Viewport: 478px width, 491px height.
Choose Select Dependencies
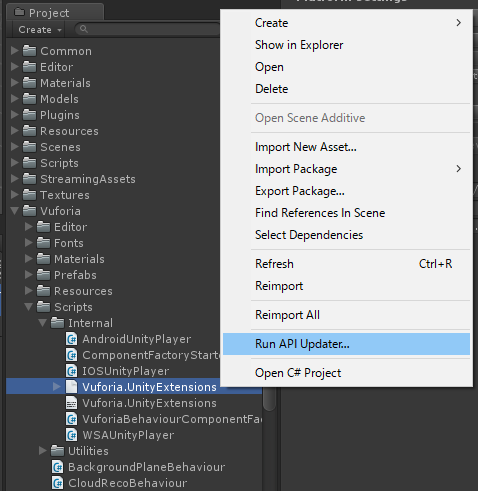pyautogui.click(x=346, y=235)
